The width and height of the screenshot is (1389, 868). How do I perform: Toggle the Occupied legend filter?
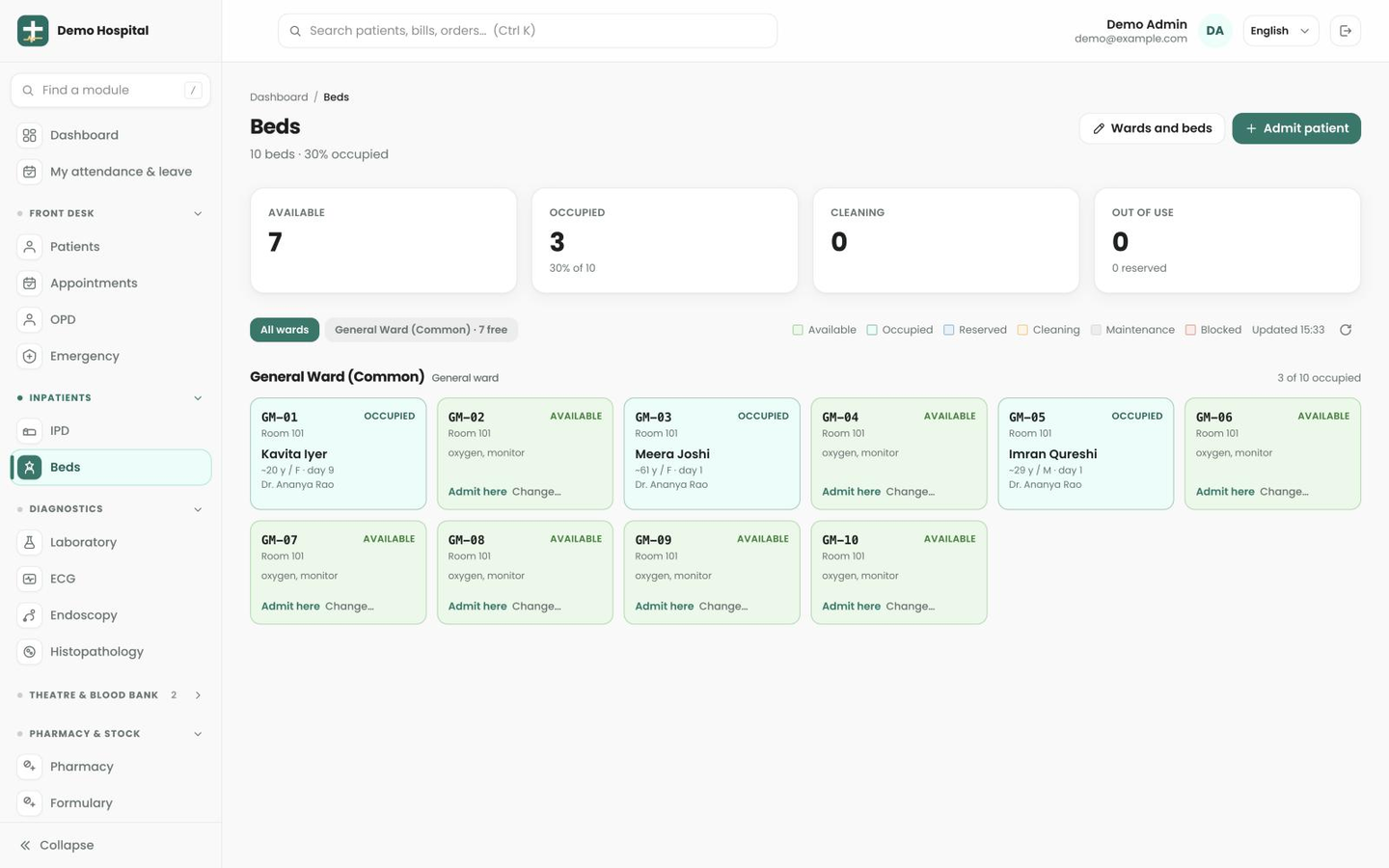coord(900,330)
